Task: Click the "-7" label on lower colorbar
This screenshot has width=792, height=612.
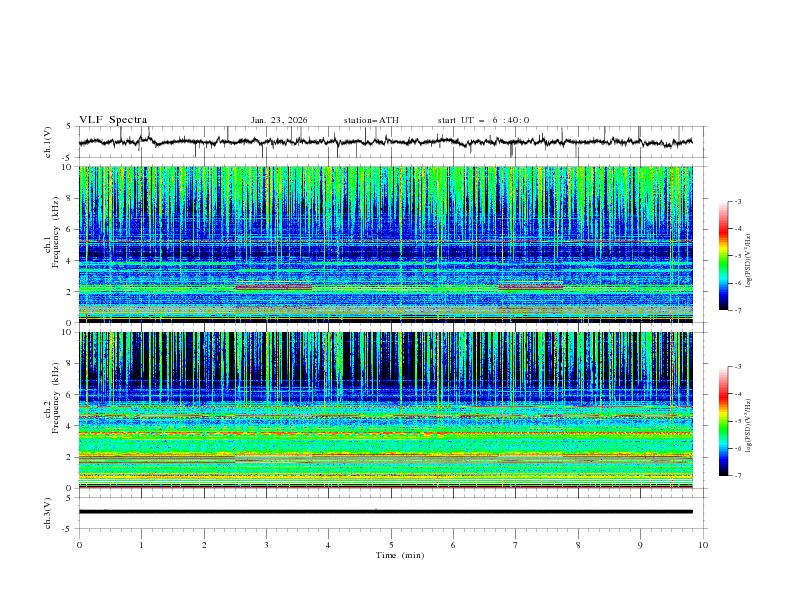Action: coord(738,476)
